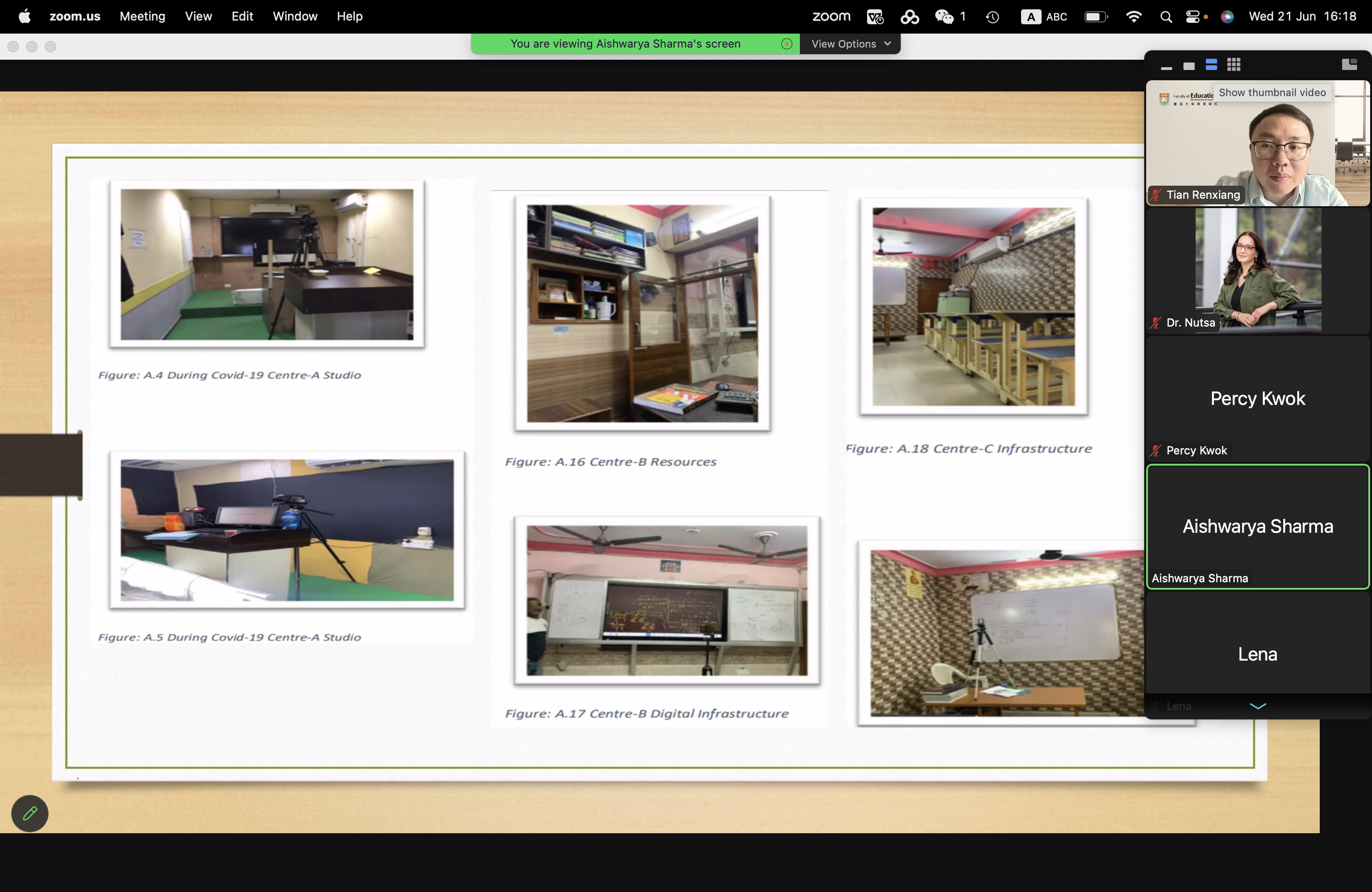The image size is (1372, 892).
Task: Select Percy Kwok's participant tile
Action: point(1257,397)
